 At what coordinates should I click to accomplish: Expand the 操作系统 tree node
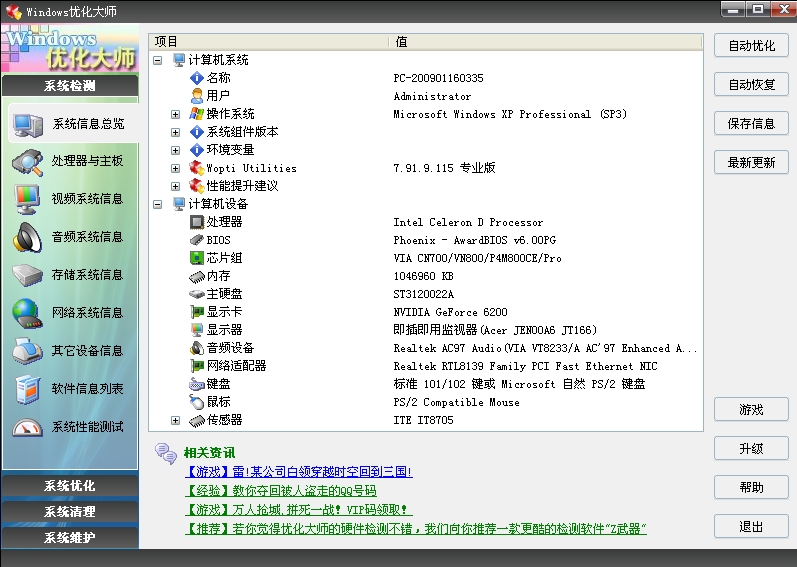coord(176,114)
